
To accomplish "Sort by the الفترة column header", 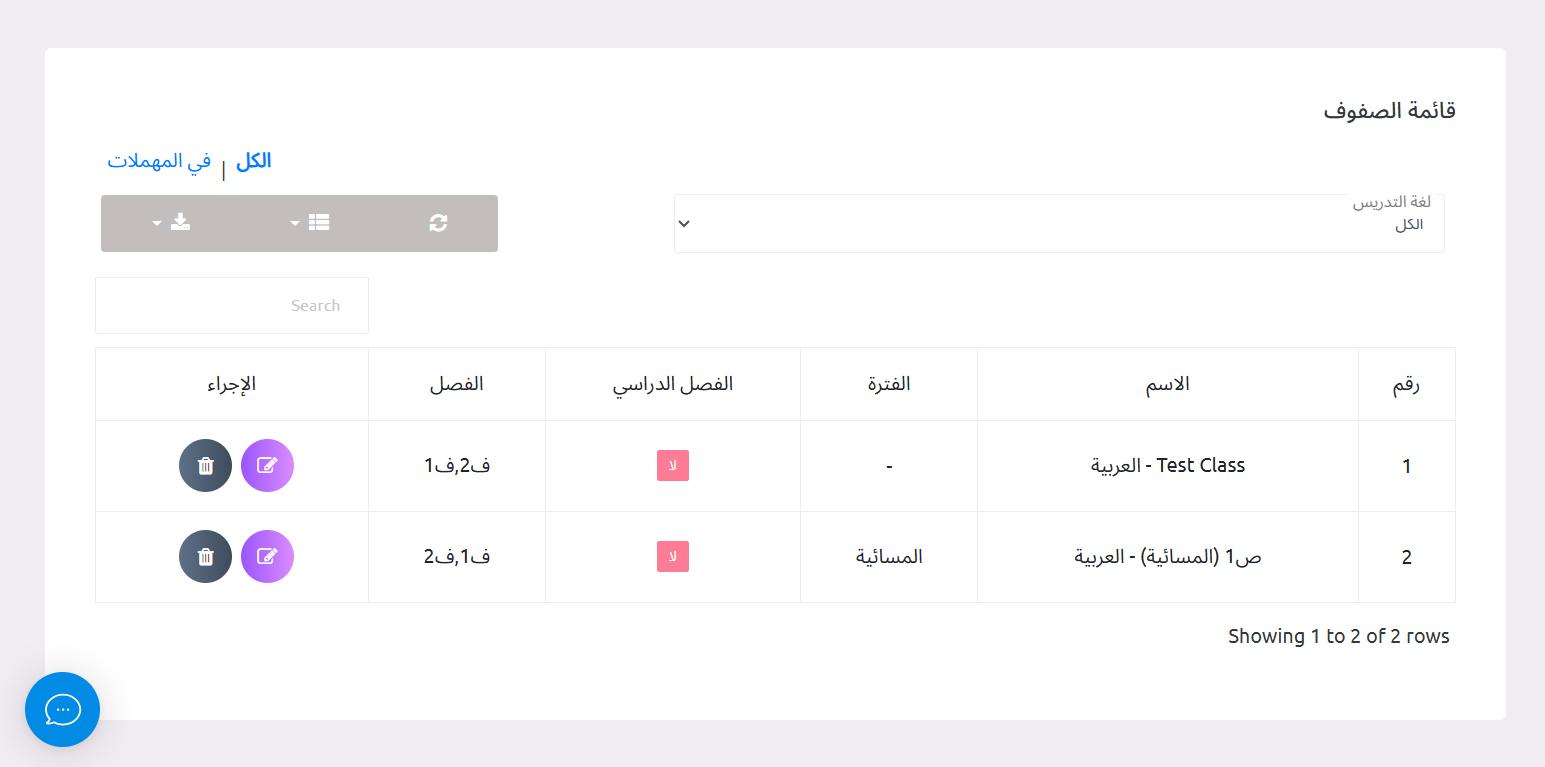I will 888,384.
